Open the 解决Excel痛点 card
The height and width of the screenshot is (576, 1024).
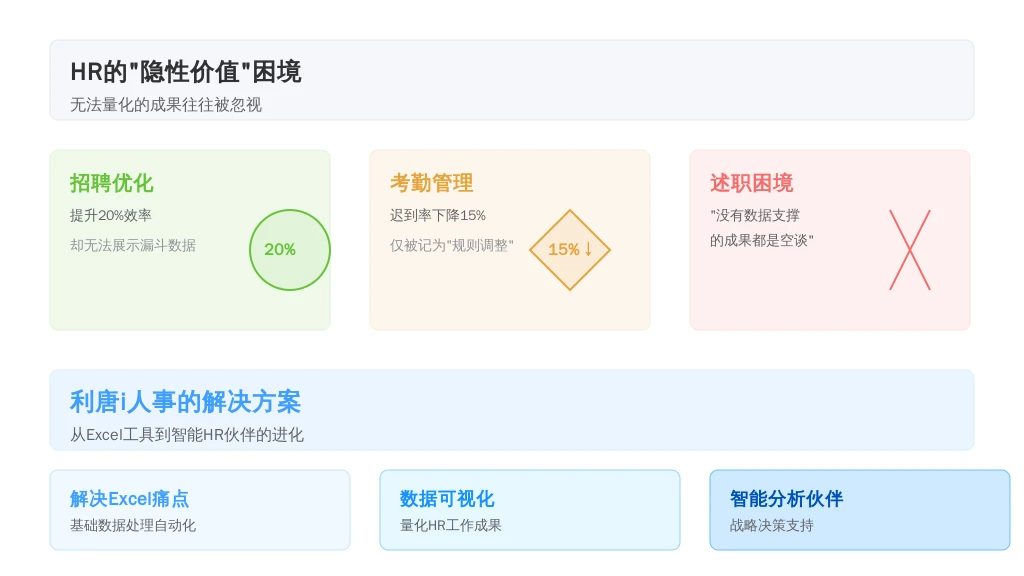pos(200,510)
